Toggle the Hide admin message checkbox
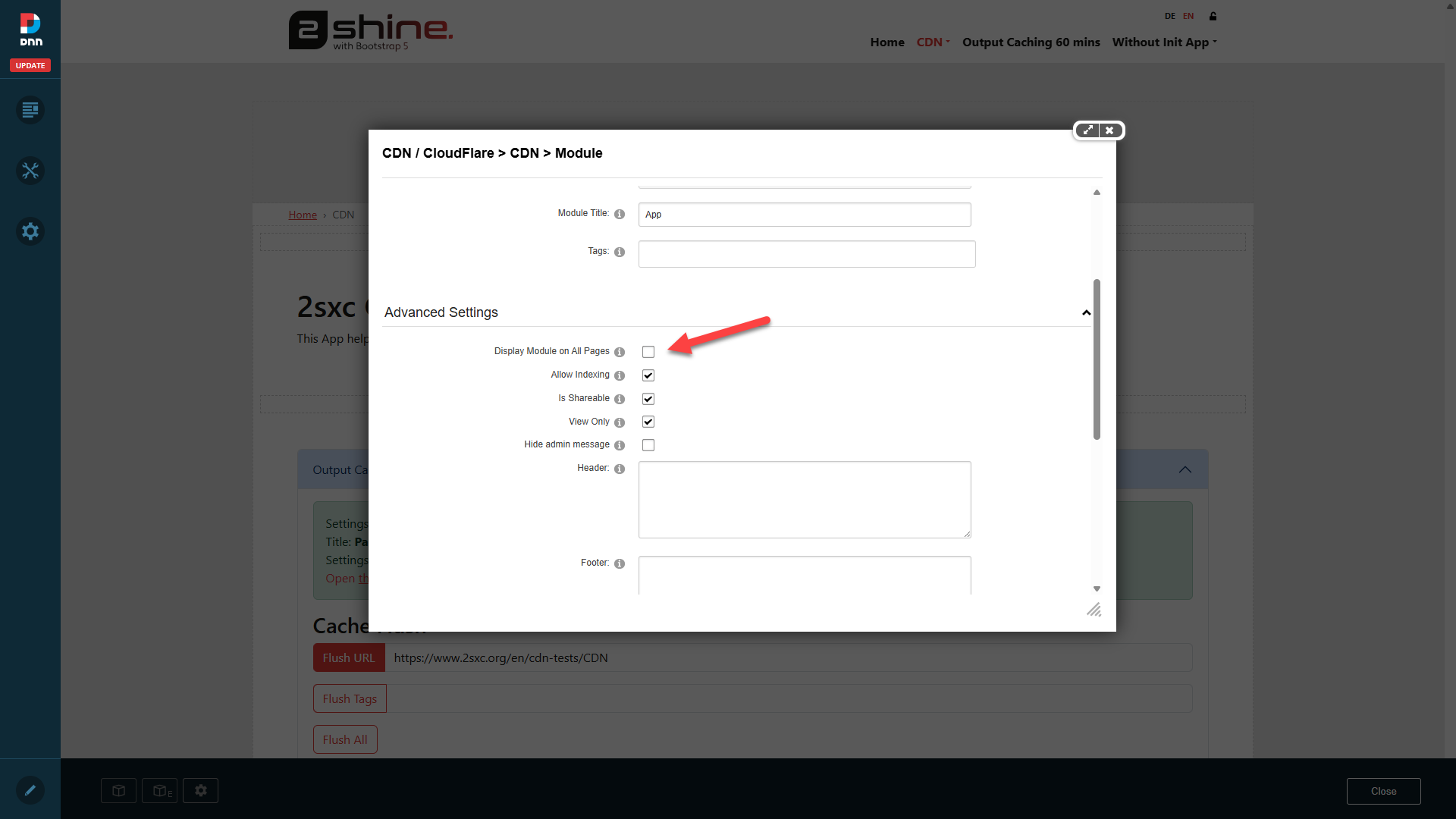The width and height of the screenshot is (1456, 819). [648, 445]
